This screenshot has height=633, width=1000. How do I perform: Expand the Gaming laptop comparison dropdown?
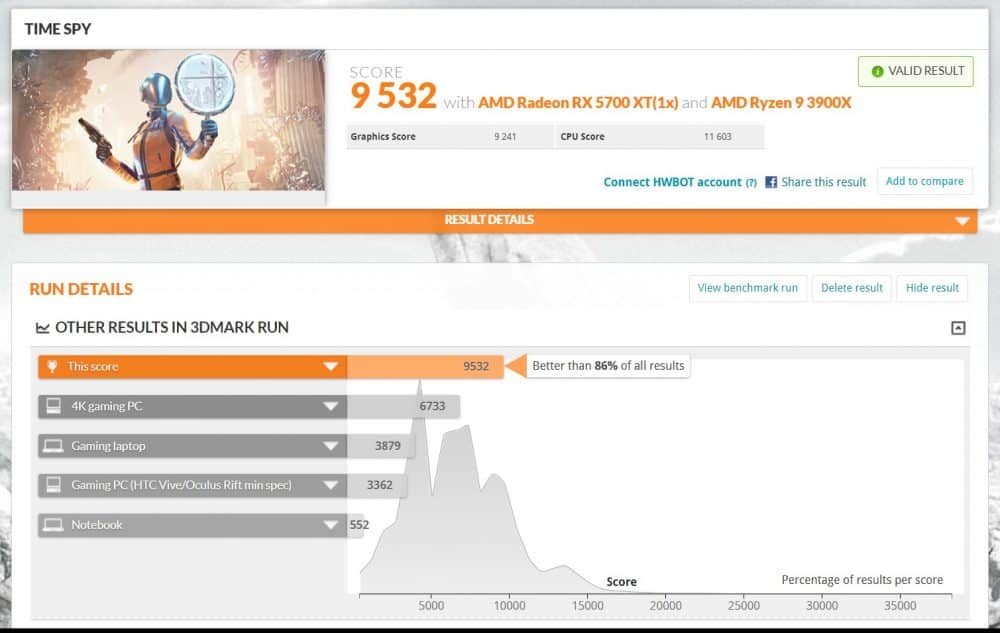[x=330, y=446]
